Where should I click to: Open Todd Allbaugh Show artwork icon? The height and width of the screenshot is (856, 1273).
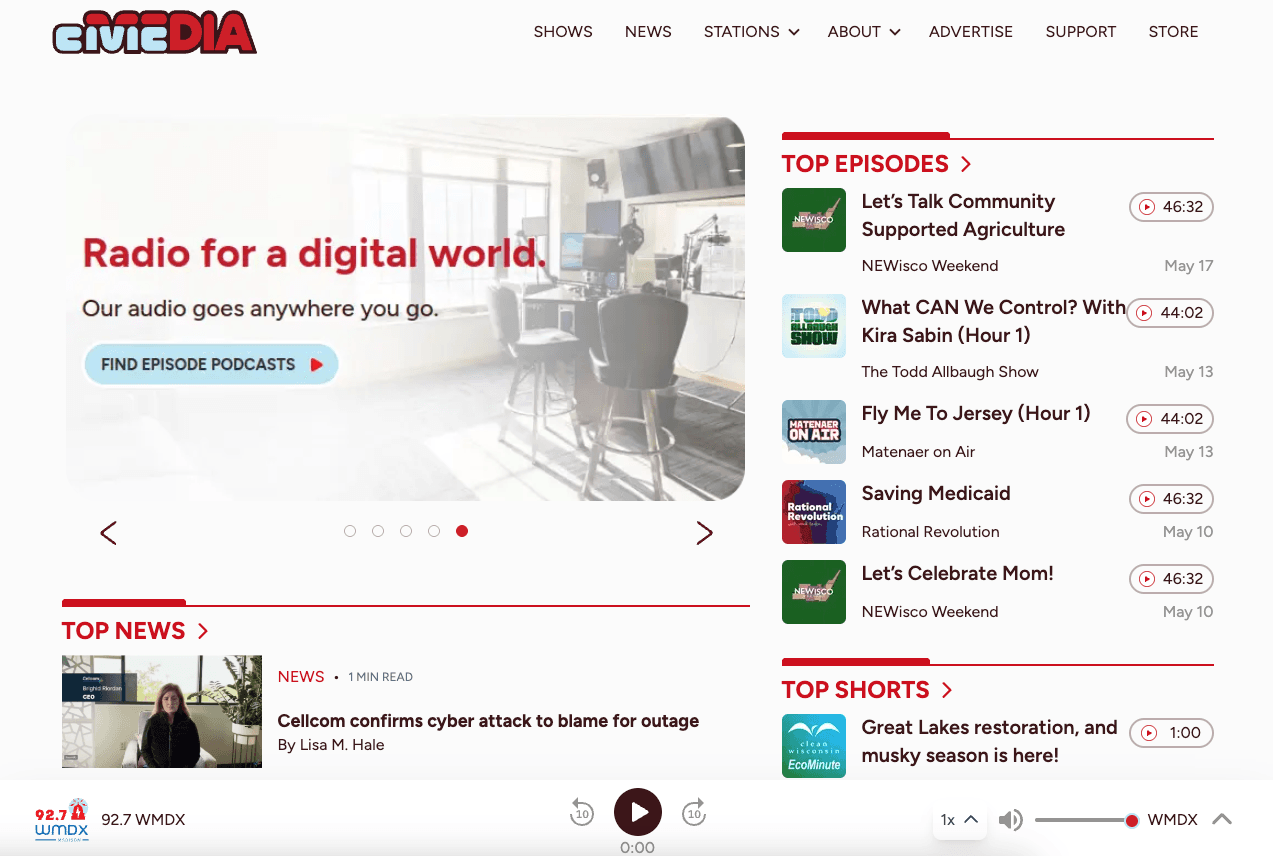pos(814,326)
